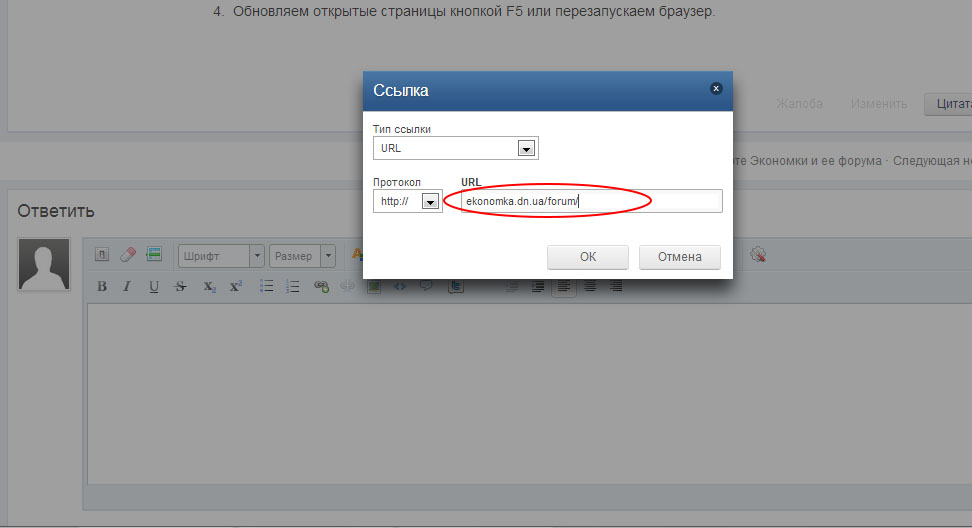Click the increase indent icon
Viewport: 972px width, 528px height.
coord(538,286)
